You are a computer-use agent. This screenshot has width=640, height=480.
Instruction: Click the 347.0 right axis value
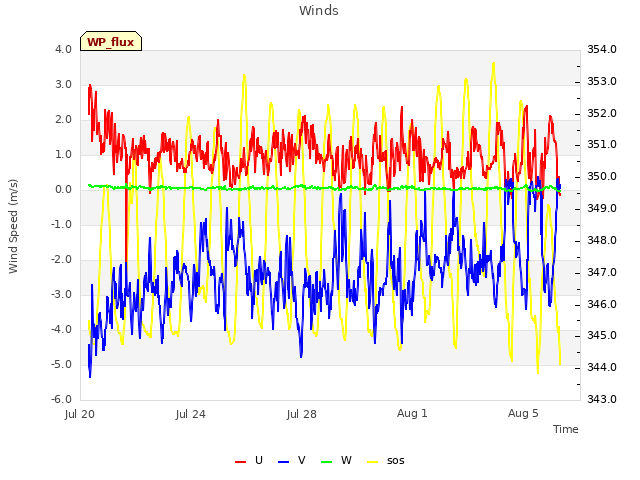pos(602,272)
